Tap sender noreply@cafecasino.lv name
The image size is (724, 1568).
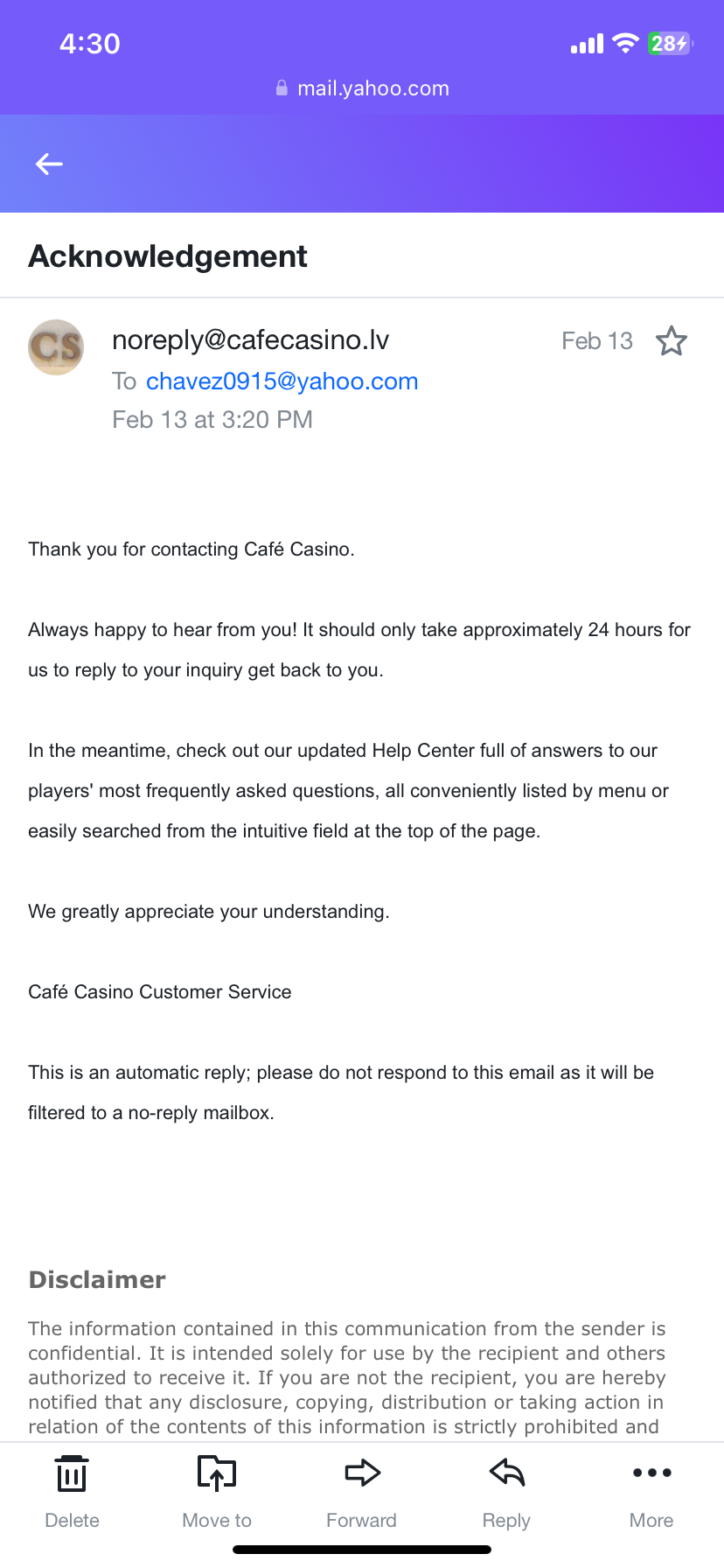point(250,339)
